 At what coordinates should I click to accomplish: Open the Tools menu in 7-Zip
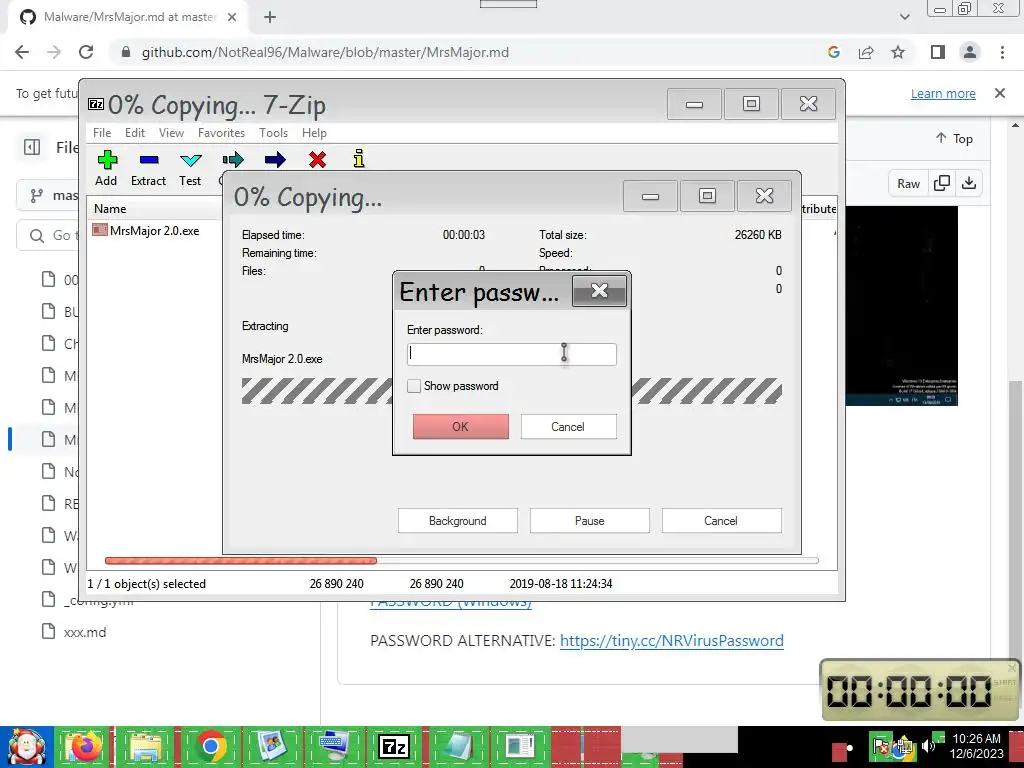point(273,133)
